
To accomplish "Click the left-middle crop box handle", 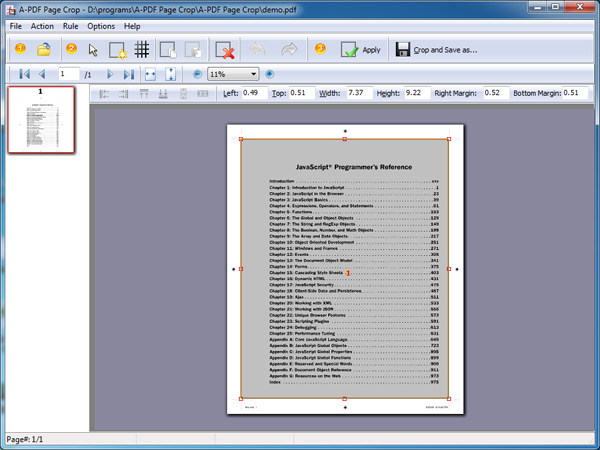I will [241, 269].
